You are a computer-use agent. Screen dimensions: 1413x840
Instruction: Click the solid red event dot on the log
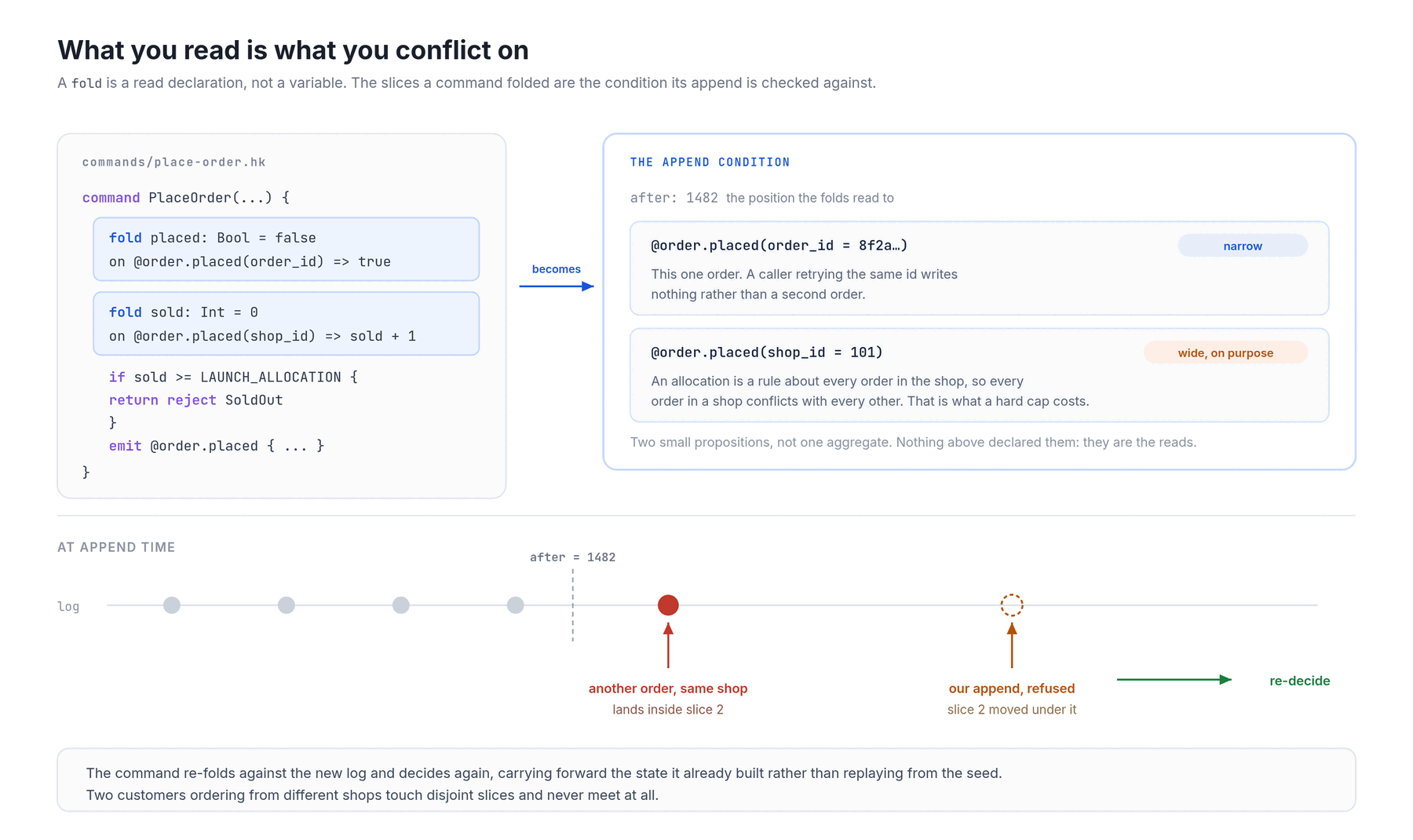(668, 605)
